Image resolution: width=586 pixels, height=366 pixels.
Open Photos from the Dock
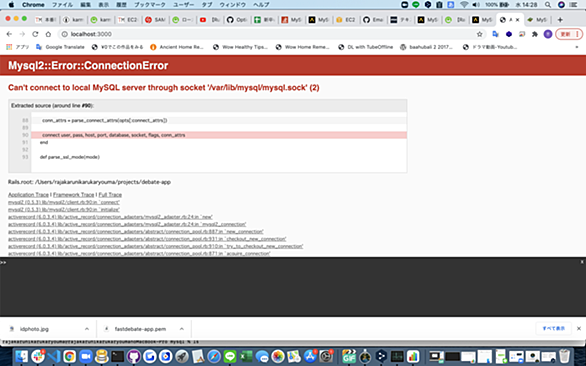(278, 356)
